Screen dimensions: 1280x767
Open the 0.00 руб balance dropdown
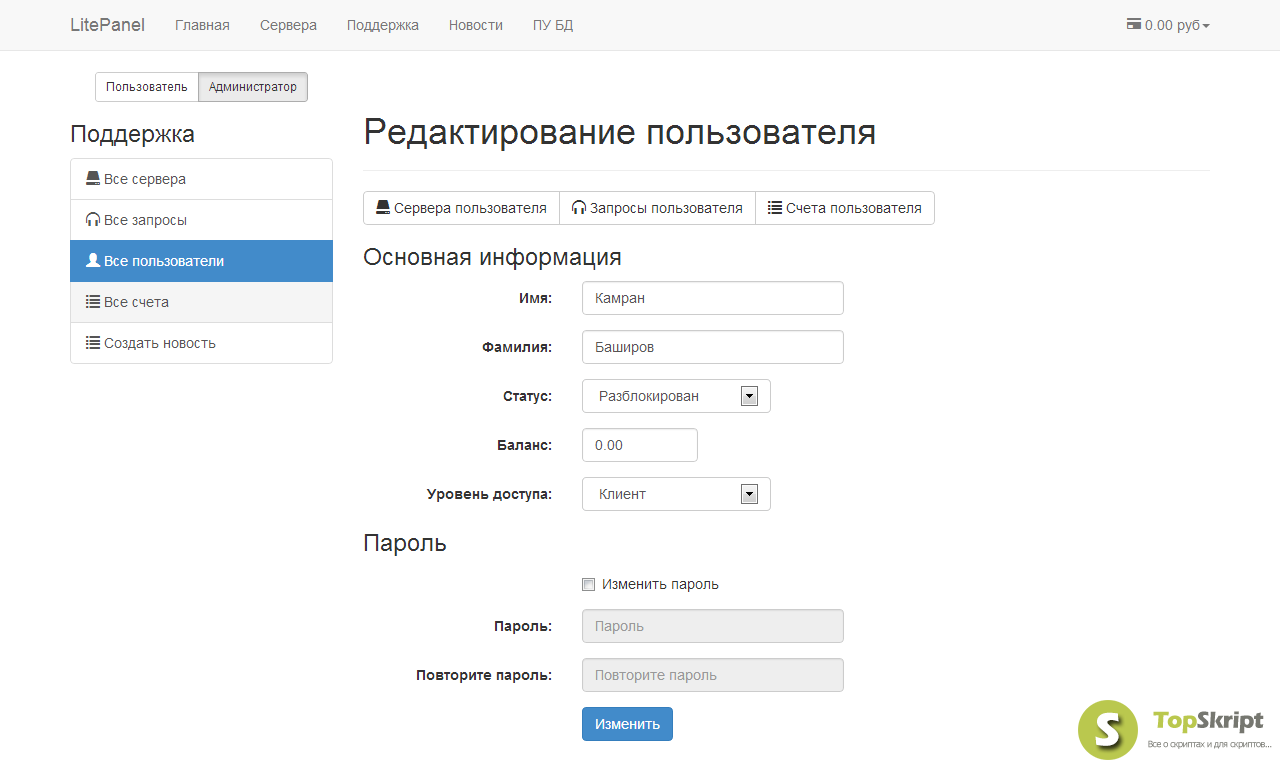pos(1168,25)
